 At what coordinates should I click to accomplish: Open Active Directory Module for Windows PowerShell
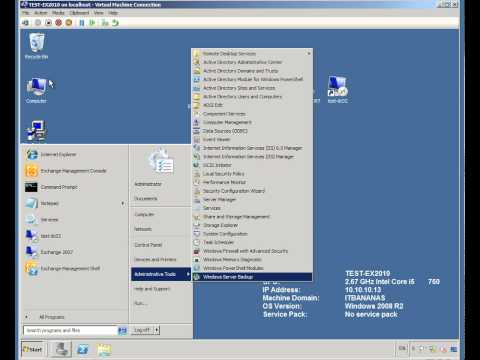[252, 79]
